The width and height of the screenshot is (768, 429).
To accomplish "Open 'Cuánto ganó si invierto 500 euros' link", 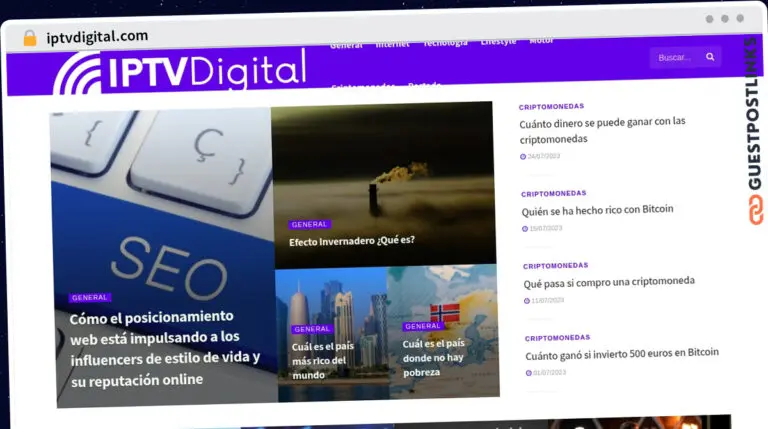I will [x=622, y=353].
